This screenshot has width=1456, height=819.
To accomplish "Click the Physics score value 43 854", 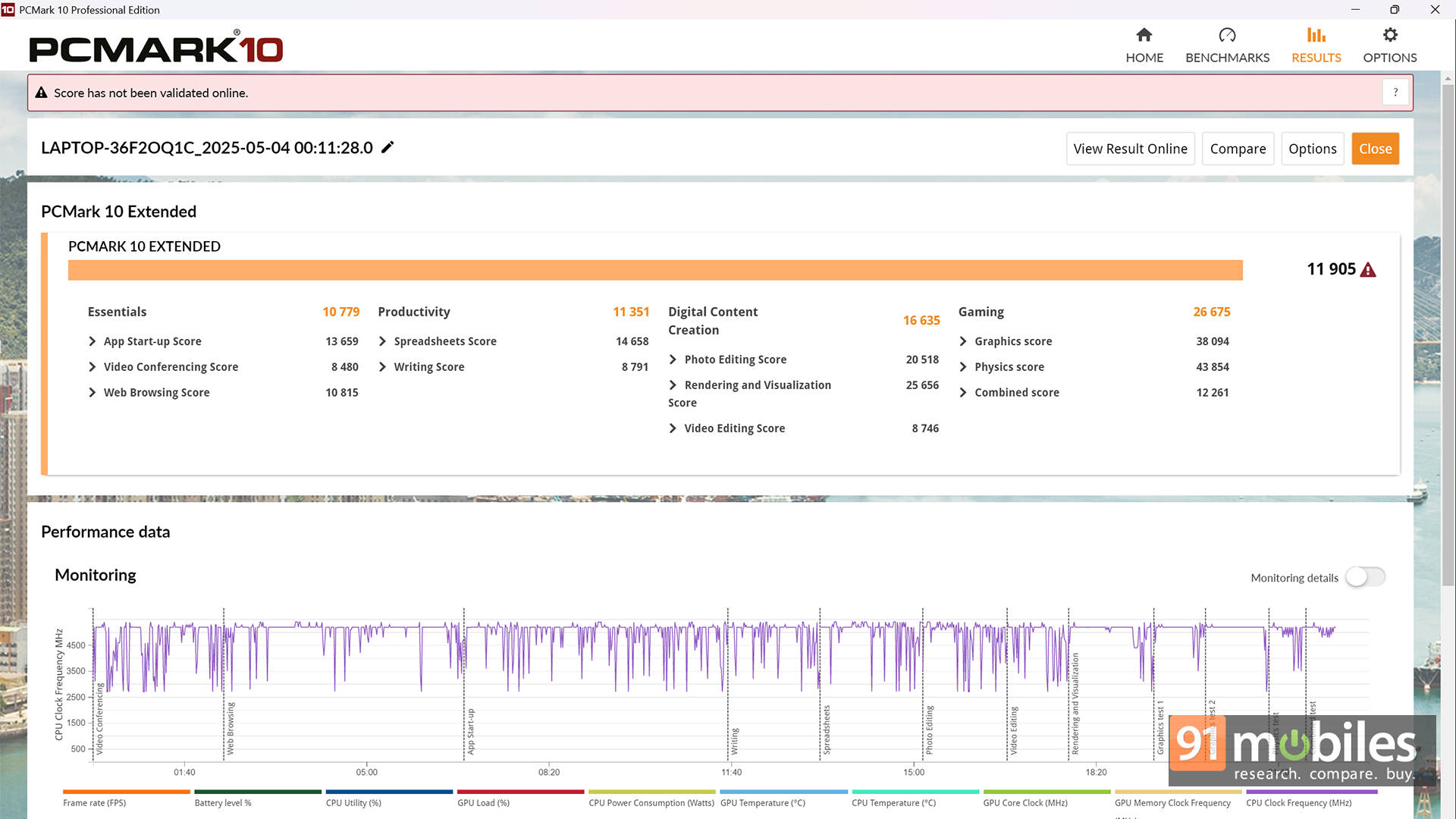I will tap(1212, 367).
